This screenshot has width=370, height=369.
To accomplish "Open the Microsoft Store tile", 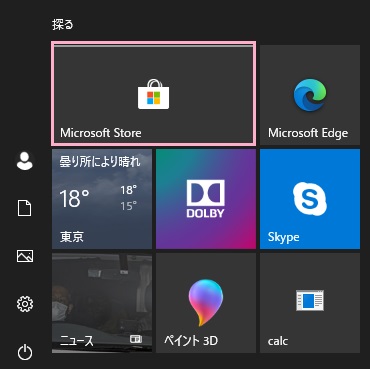I will point(154,93).
